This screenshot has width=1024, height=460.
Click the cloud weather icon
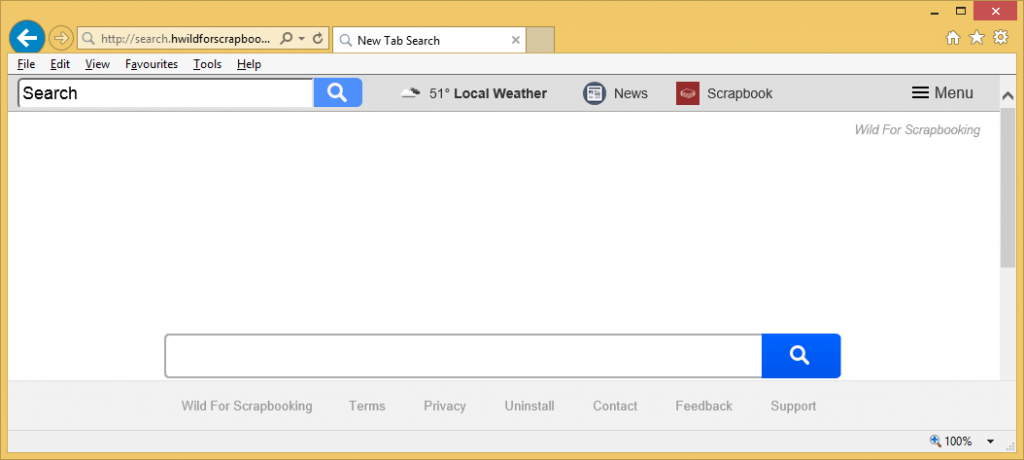tap(410, 93)
